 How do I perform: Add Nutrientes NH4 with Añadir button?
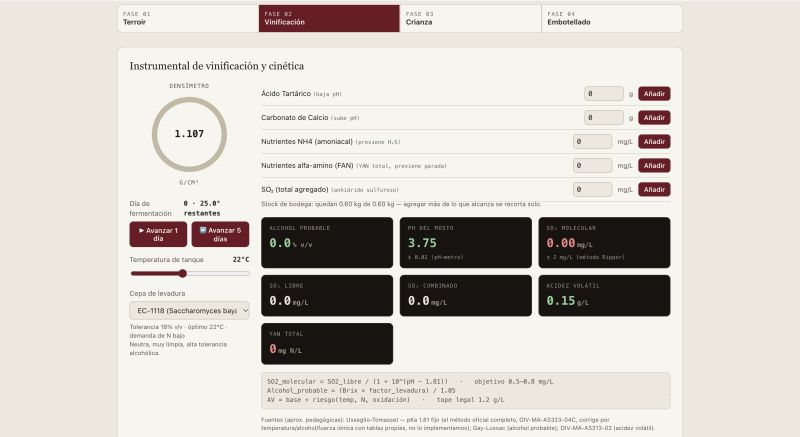click(x=654, y=142)
